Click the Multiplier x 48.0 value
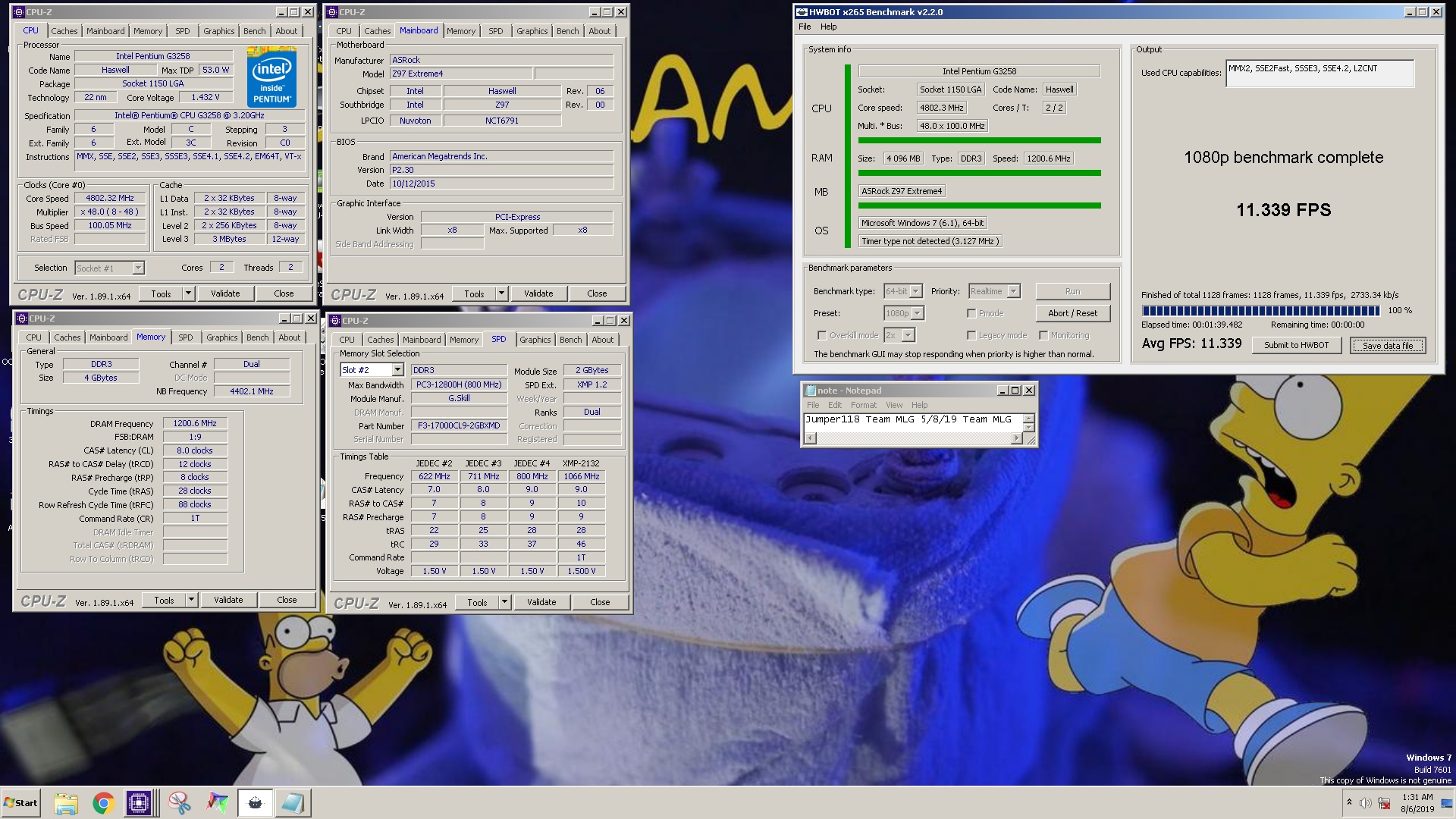The width and height of the screenshot is (1456, 819). (110, 212)
